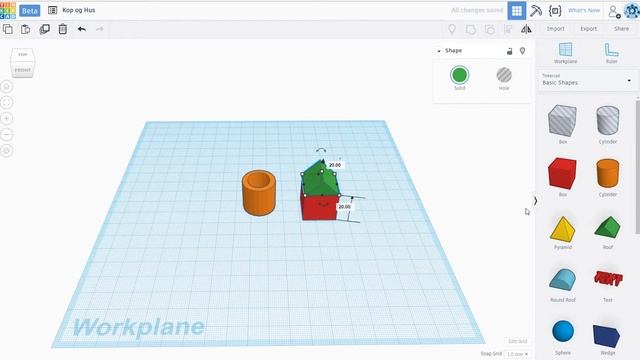The height and width of the screenshot is (360, 640).
Task: Select the orange cup on the workplane
Action: tap(259, 193)
